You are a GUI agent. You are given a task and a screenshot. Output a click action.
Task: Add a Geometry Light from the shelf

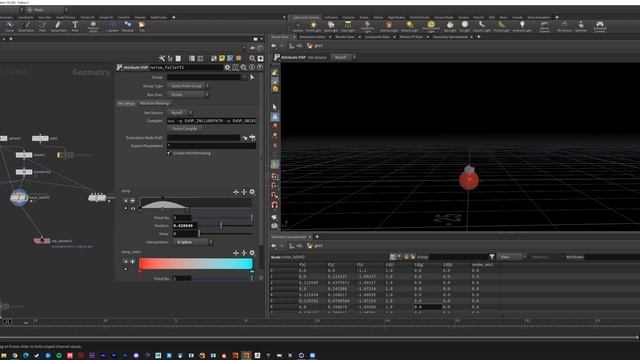click(x=367, y=27)
